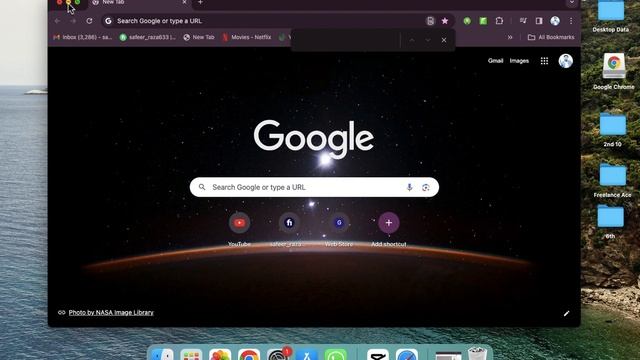The height and width of the screenshot is (360, 640).
Task: Go back with the back arrow
Action: pyautogui.click(x=58, y=21)
